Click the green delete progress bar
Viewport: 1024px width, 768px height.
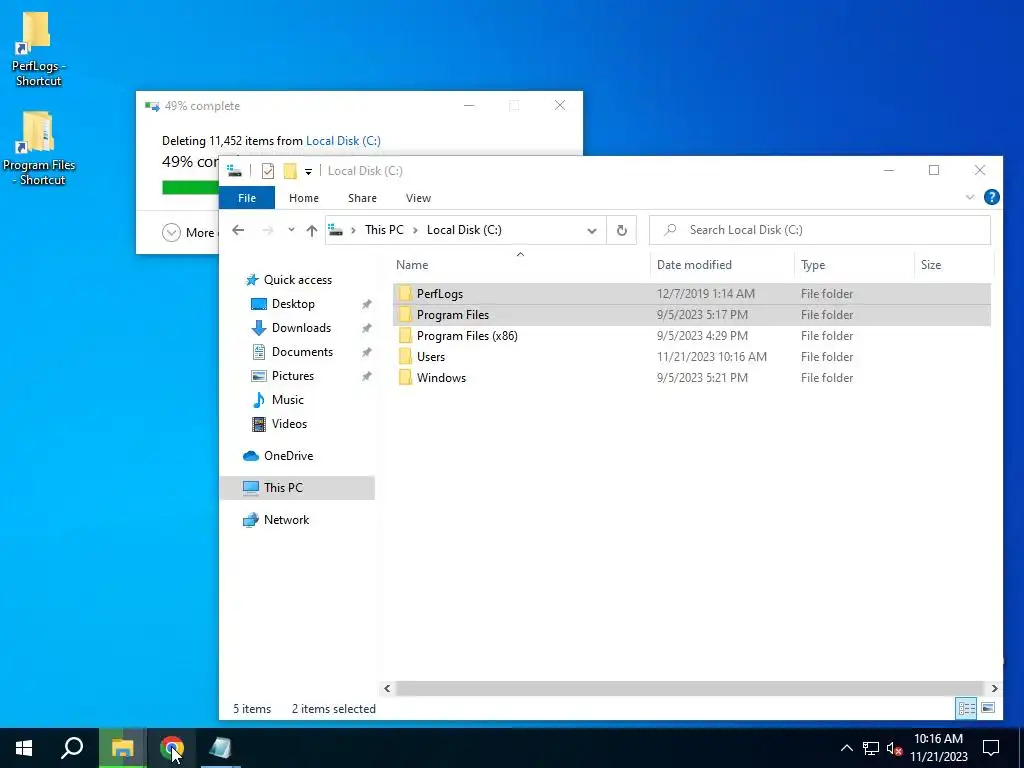tap(190, 187)
